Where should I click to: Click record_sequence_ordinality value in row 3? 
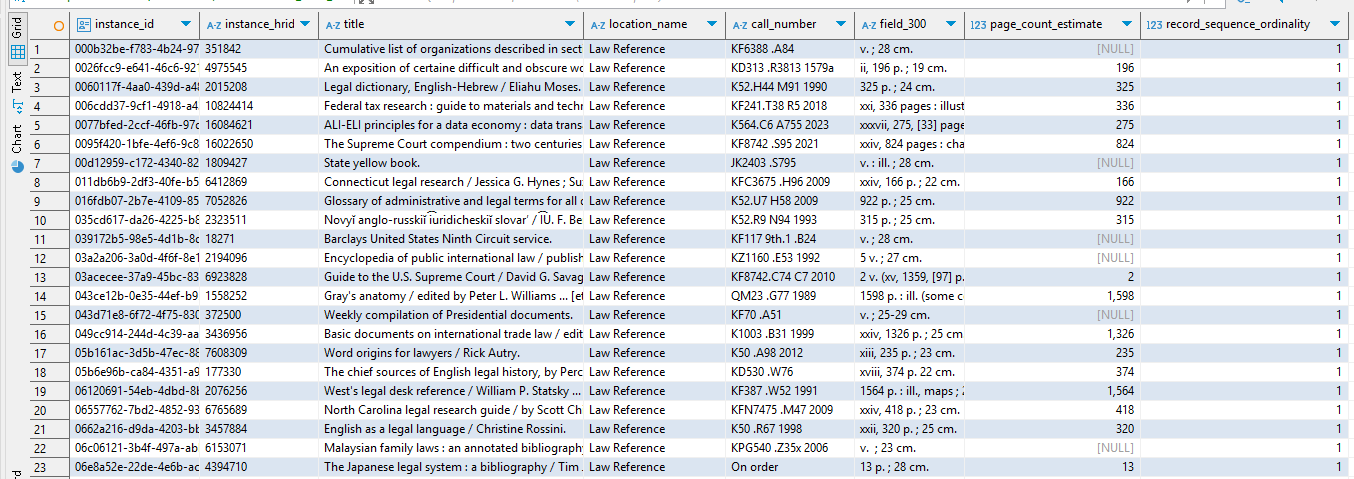[x=1246, y=87]
